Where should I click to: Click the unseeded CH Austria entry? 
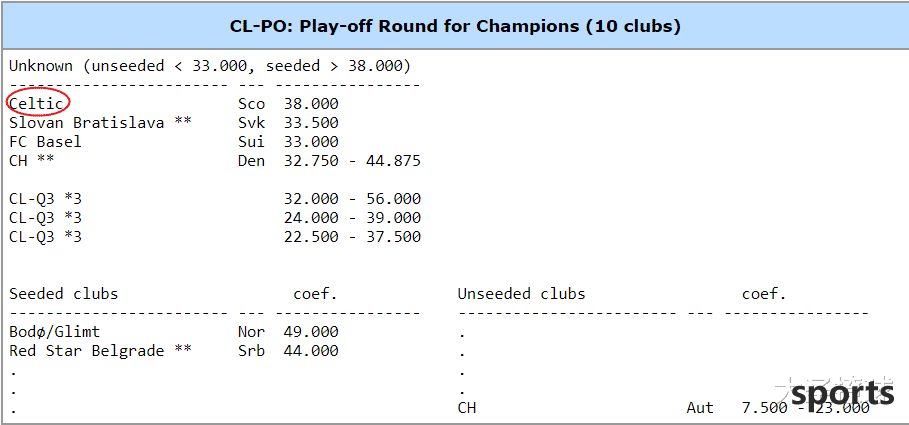(x=663, y=408)
